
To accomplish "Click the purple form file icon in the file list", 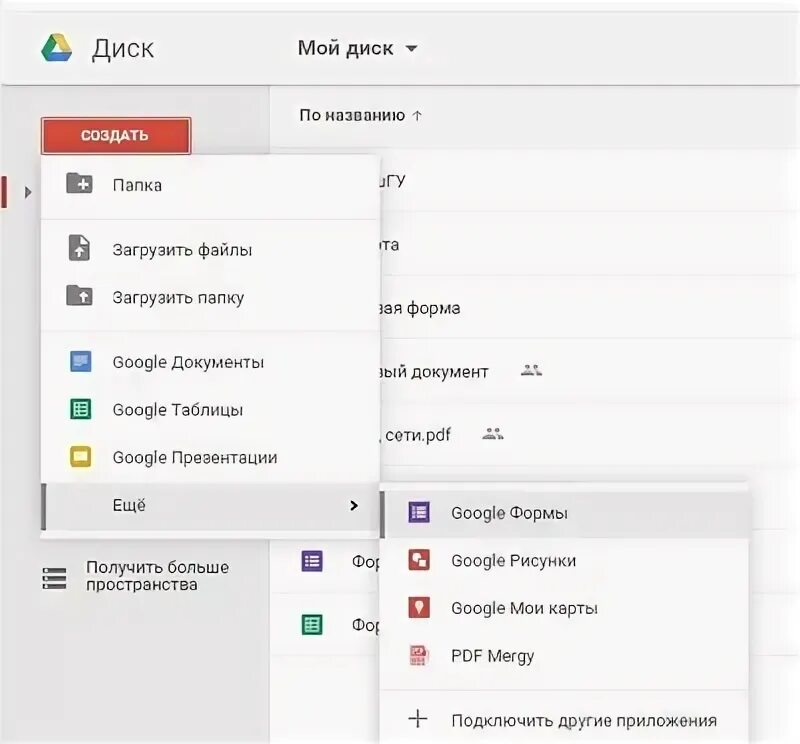I will point(312,561).
